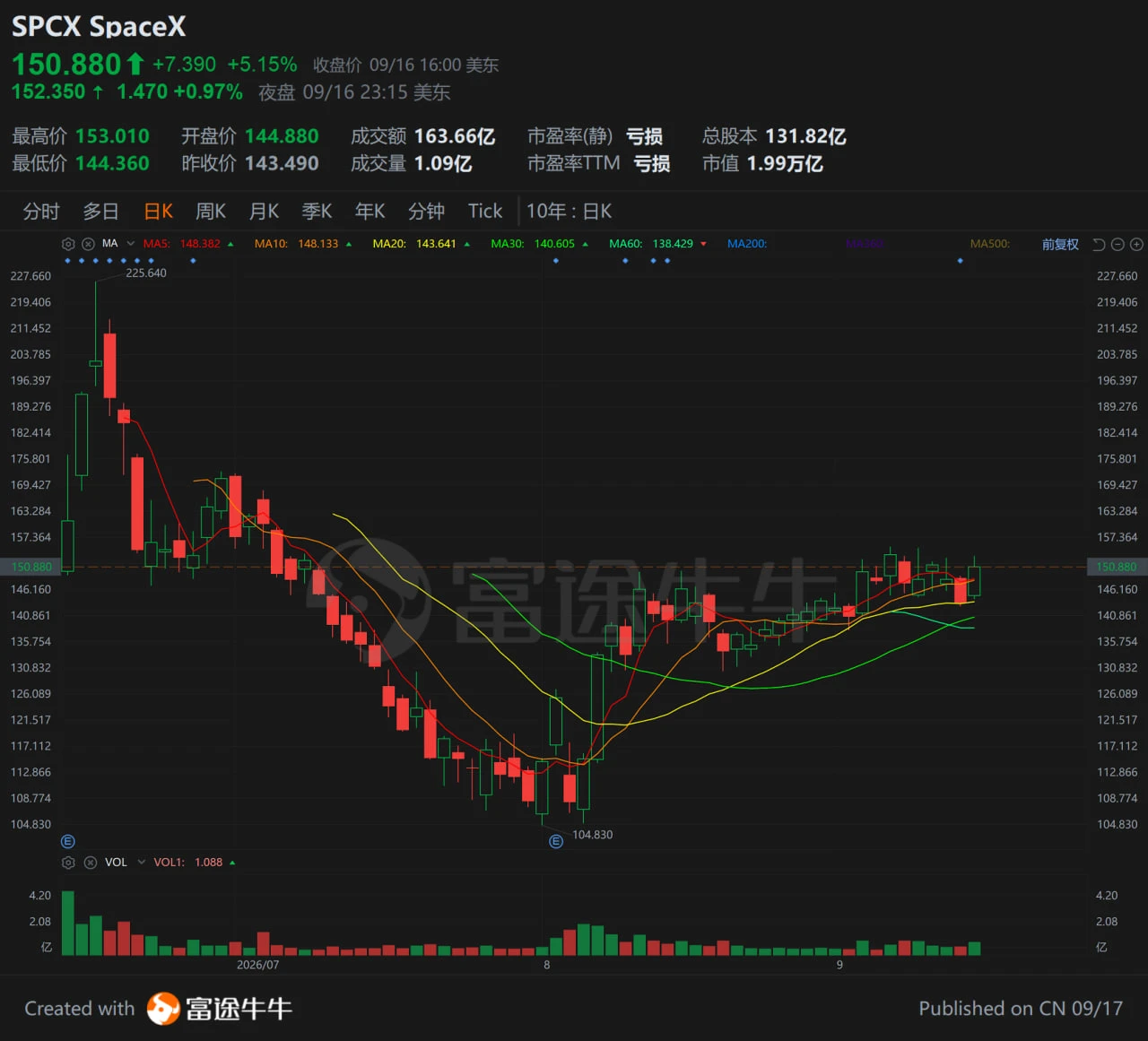Click the current price 150.880
The width and height of the screenshot is (1148, 1041).
pos(66,65)
